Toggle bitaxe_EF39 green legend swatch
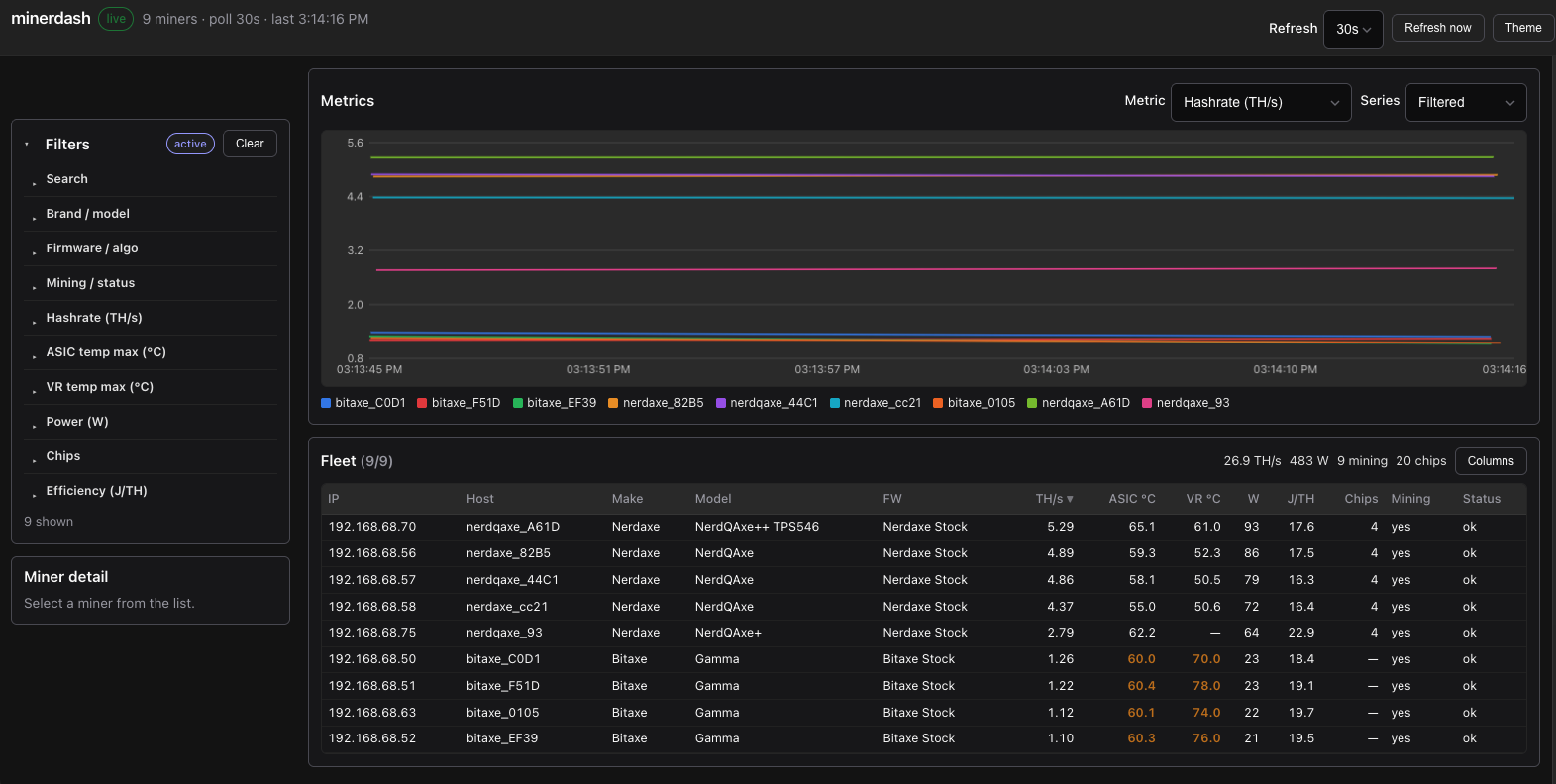Viewport: 1556px width, 784px height. point(518,403)
